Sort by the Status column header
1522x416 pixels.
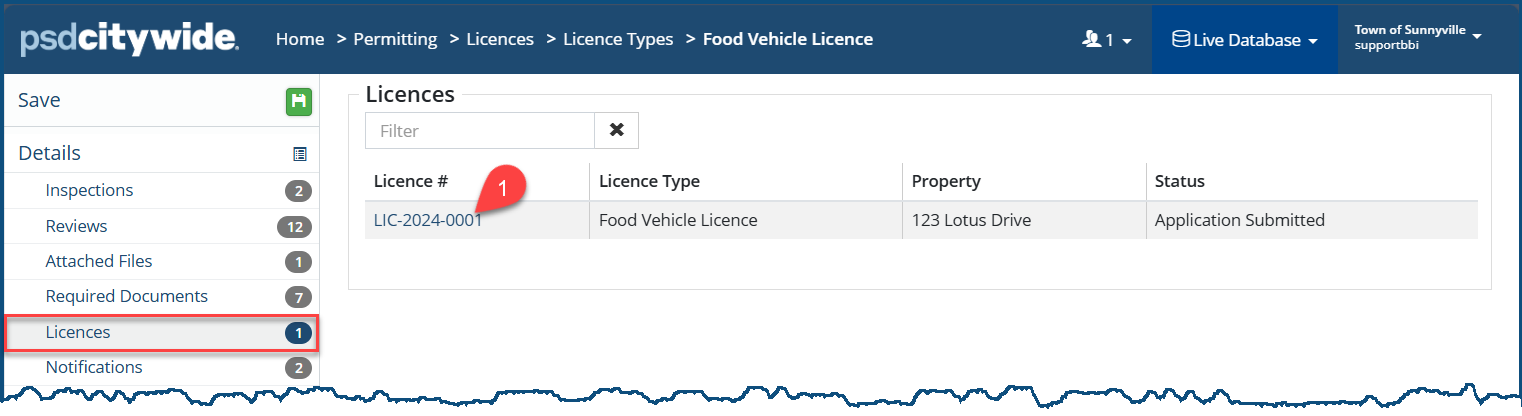click(1180, 181)
